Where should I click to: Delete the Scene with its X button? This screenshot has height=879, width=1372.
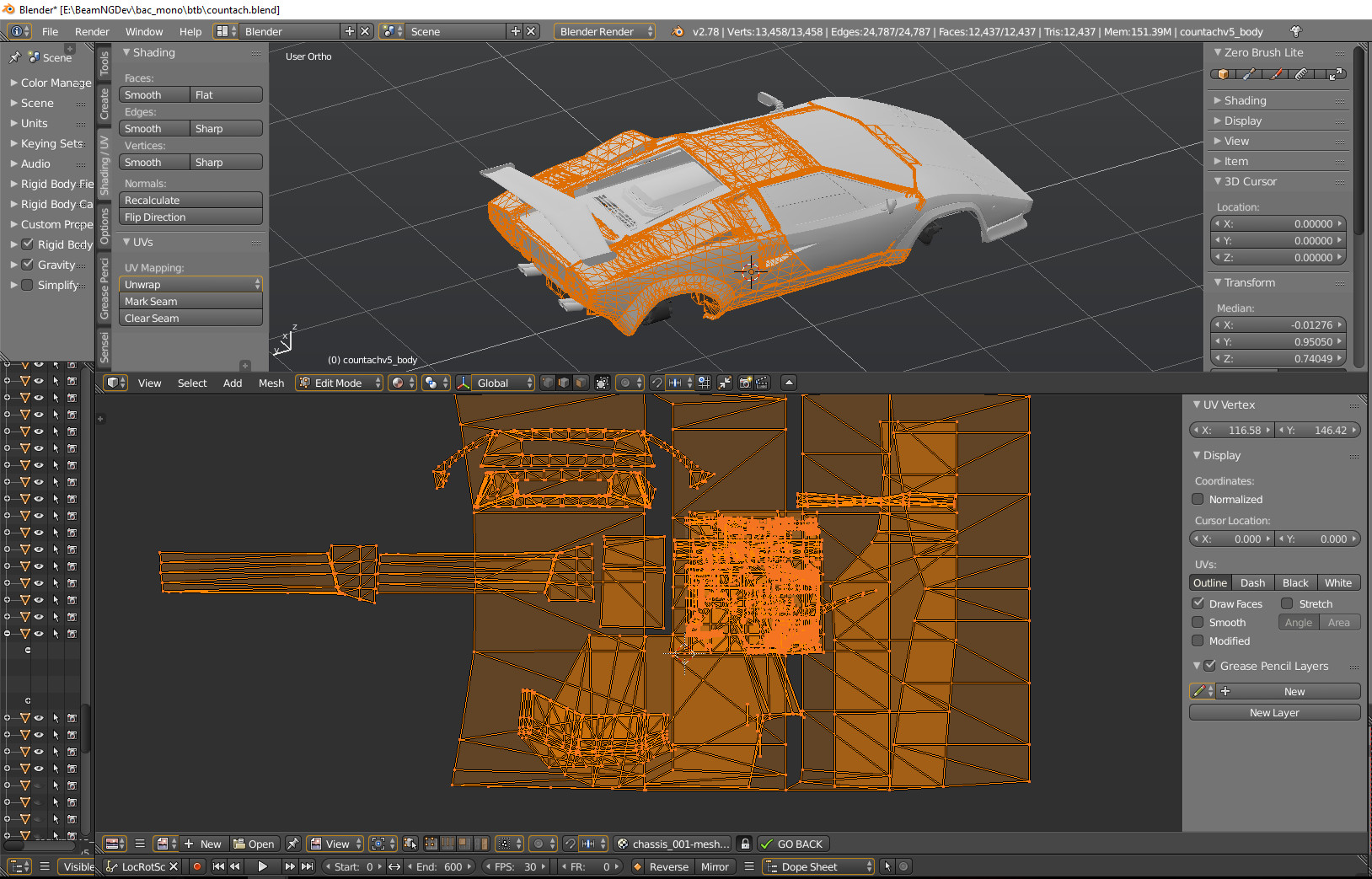(x=531, y=31)
